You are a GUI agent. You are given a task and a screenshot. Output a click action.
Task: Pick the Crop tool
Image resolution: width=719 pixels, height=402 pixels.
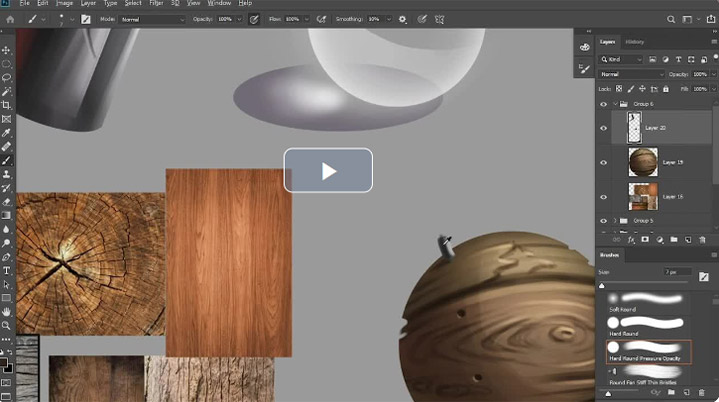pyautogui.click(x=6, y=105)
